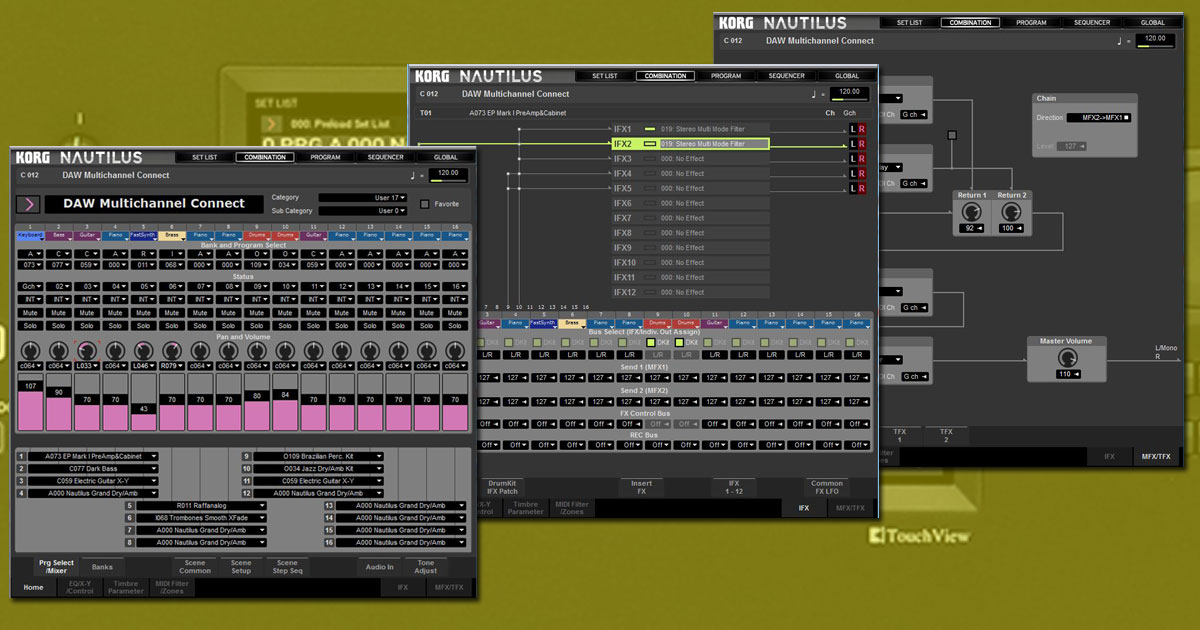The height and width of the screenshot is (630, 1200).
Task: Click the Return 2 knob in the MFX/TFX window
Action: [x=1010, y=213]
